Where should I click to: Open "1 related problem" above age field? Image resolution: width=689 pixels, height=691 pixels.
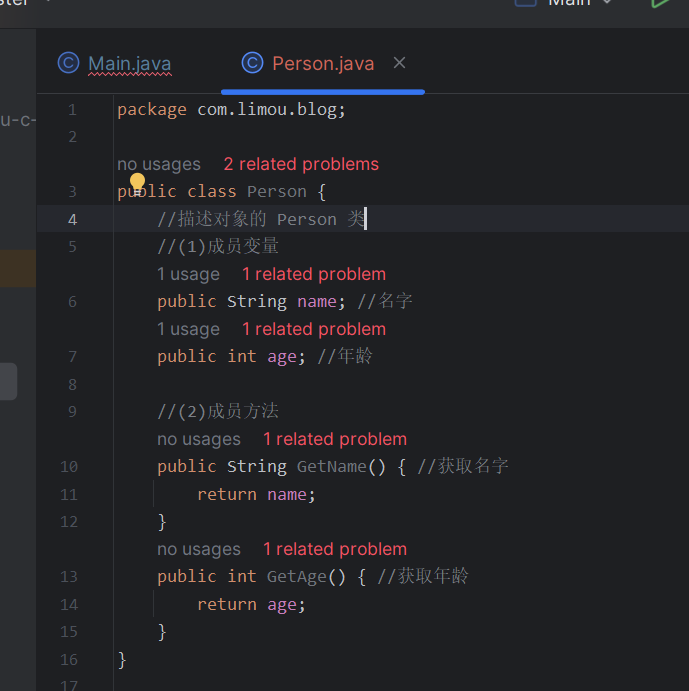click(313, 329)
